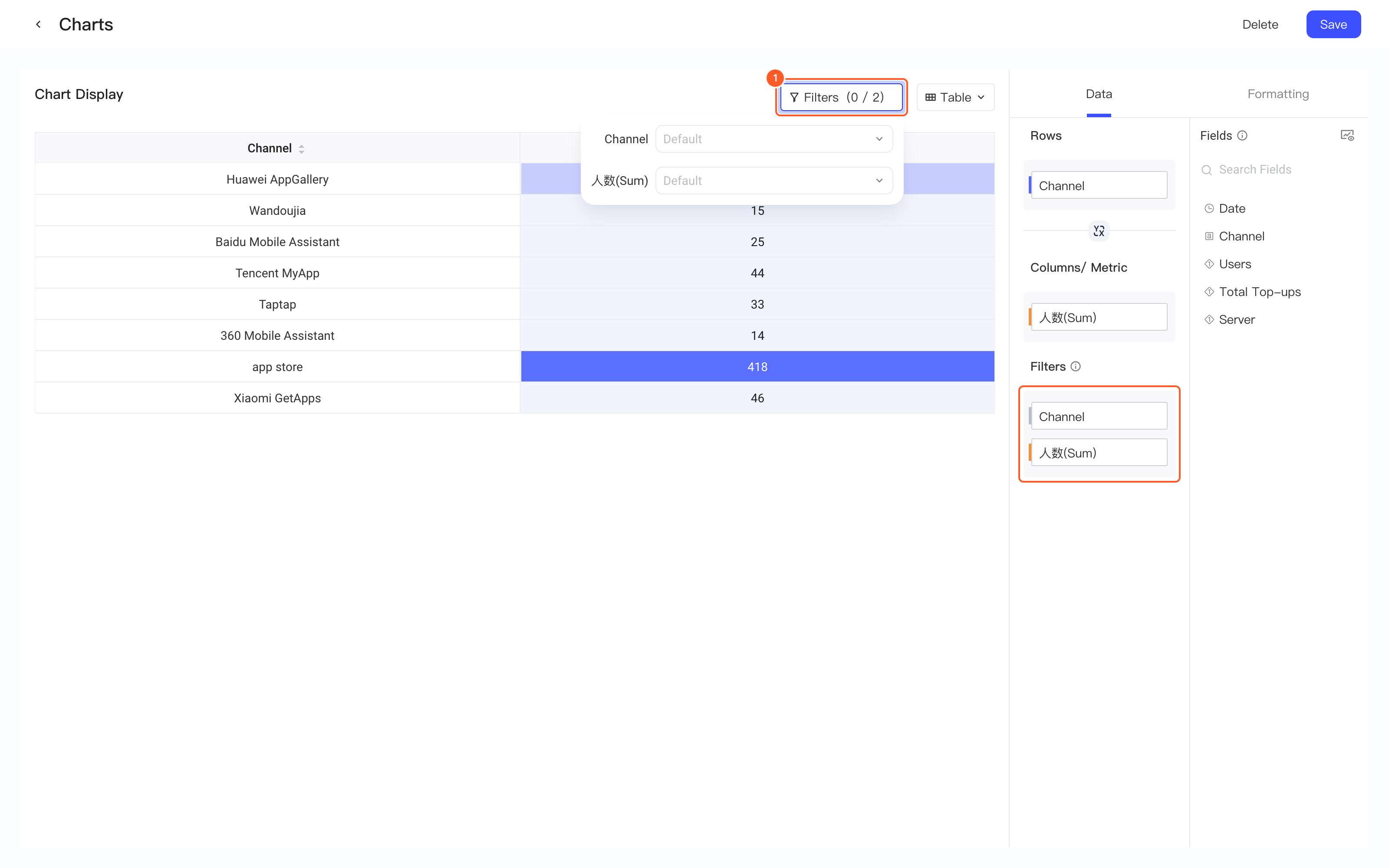Click the chart preview icon beside Fields
The image size is (1389, 868).
click(x=1347, y=135)
